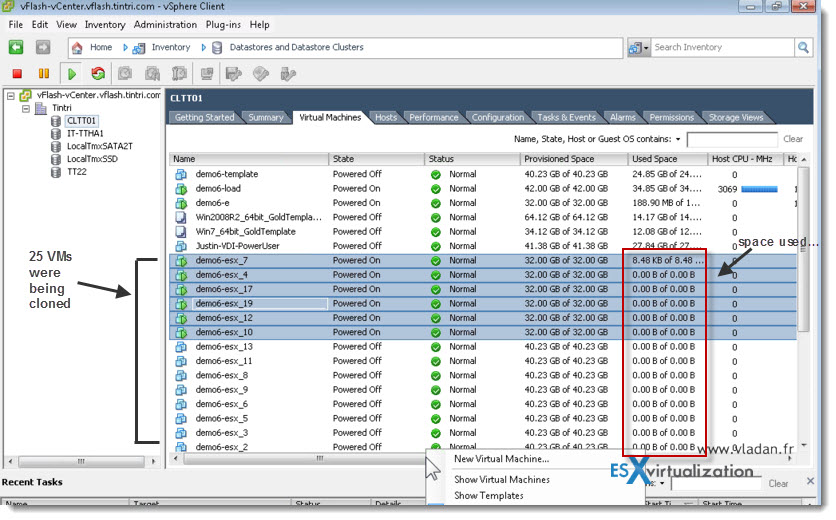836x520 pixels.
Task: Choose New Virtual Machine in context menu
Action: (x=501, y=459)
